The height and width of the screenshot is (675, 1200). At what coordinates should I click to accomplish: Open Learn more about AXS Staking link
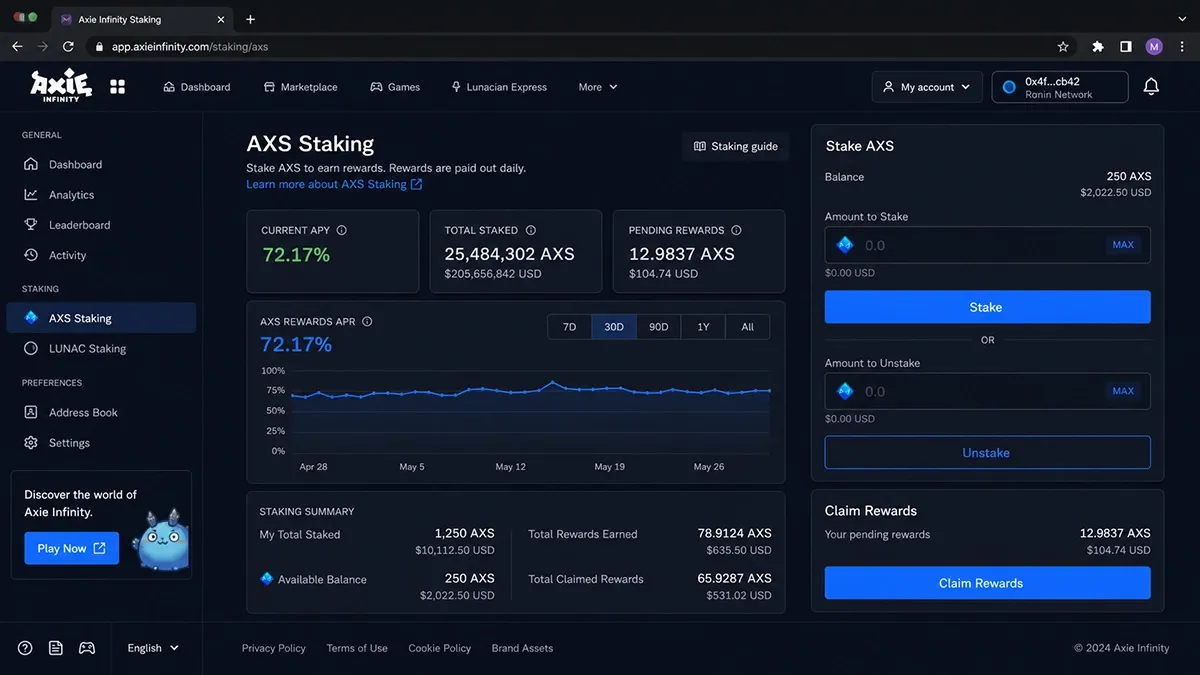point(334,184)
